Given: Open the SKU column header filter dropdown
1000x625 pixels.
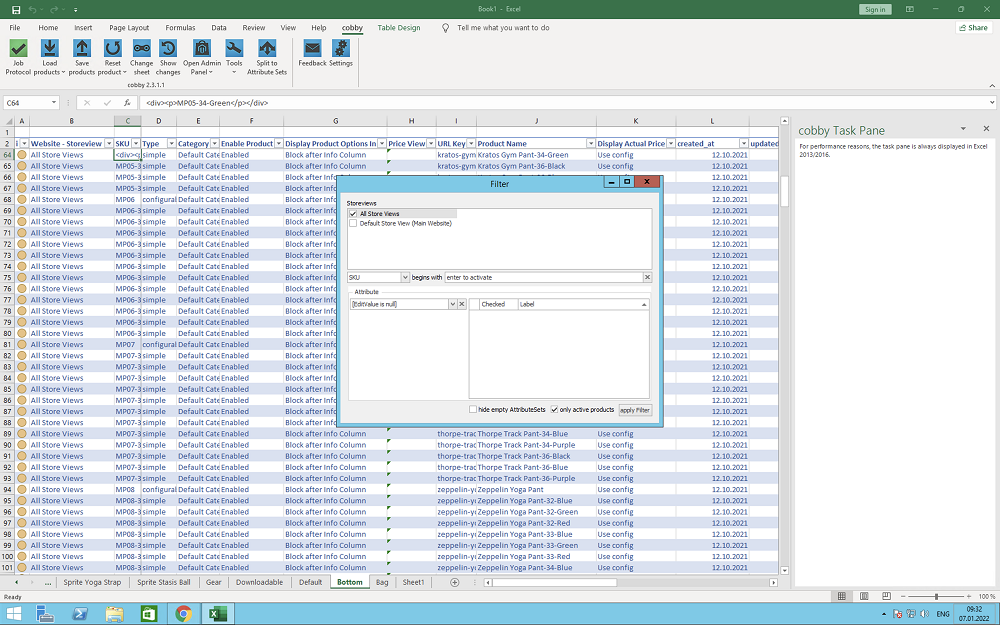Looking at the screenshot, I should pos(136,143).
